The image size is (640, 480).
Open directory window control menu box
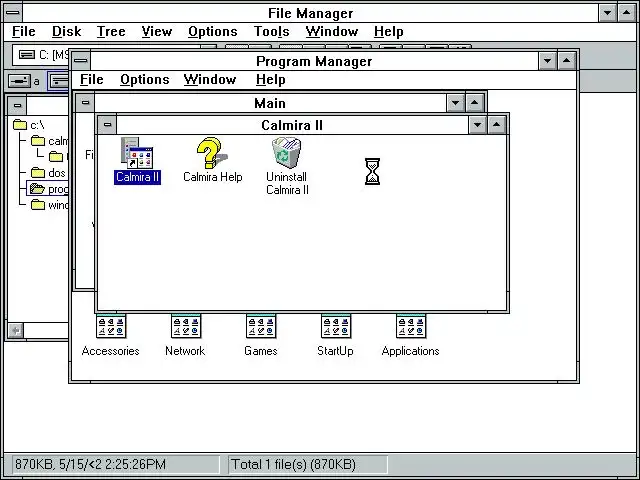coord(17,105)
